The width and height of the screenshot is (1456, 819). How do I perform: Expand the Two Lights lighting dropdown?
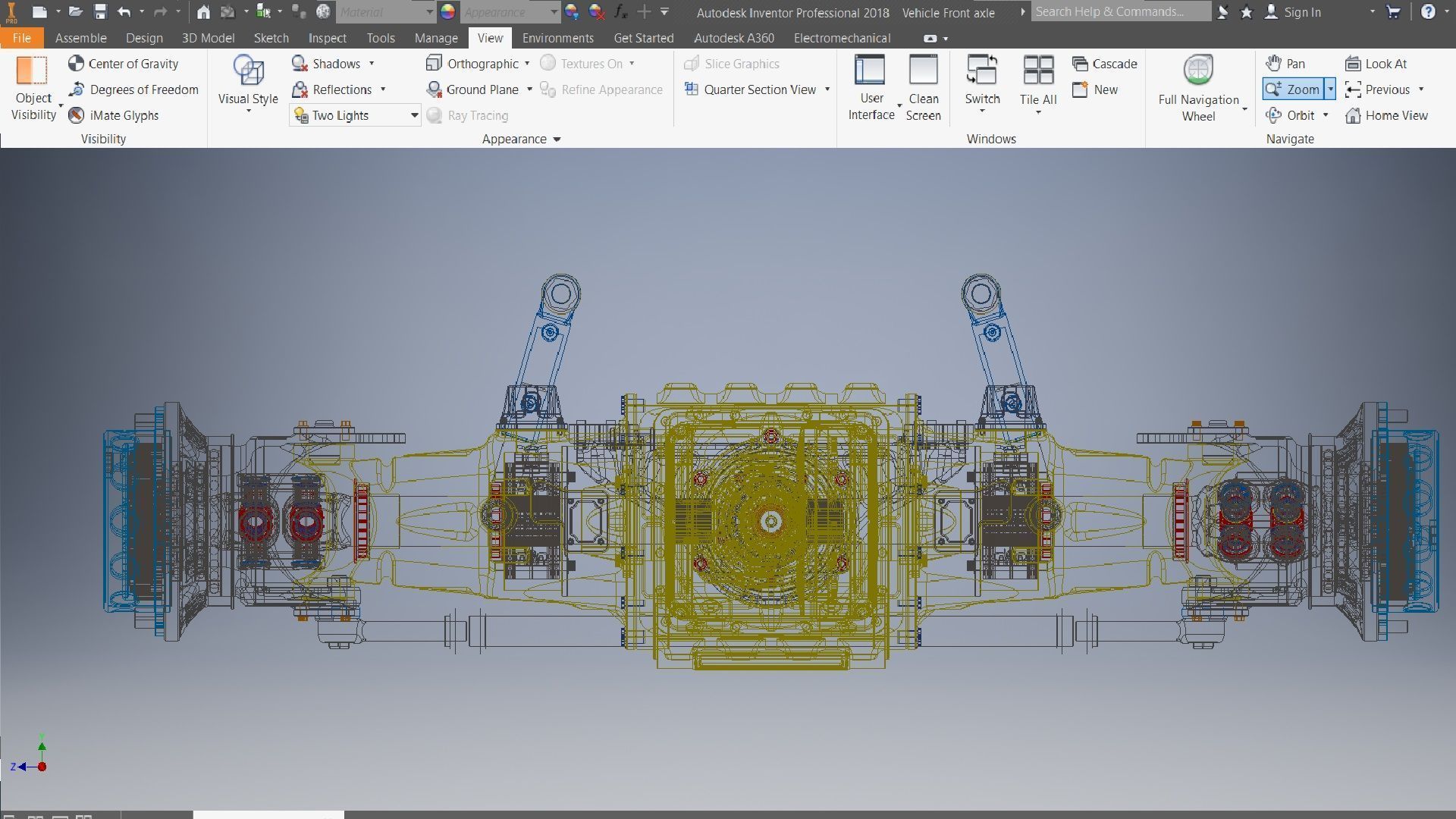point(414,115)
